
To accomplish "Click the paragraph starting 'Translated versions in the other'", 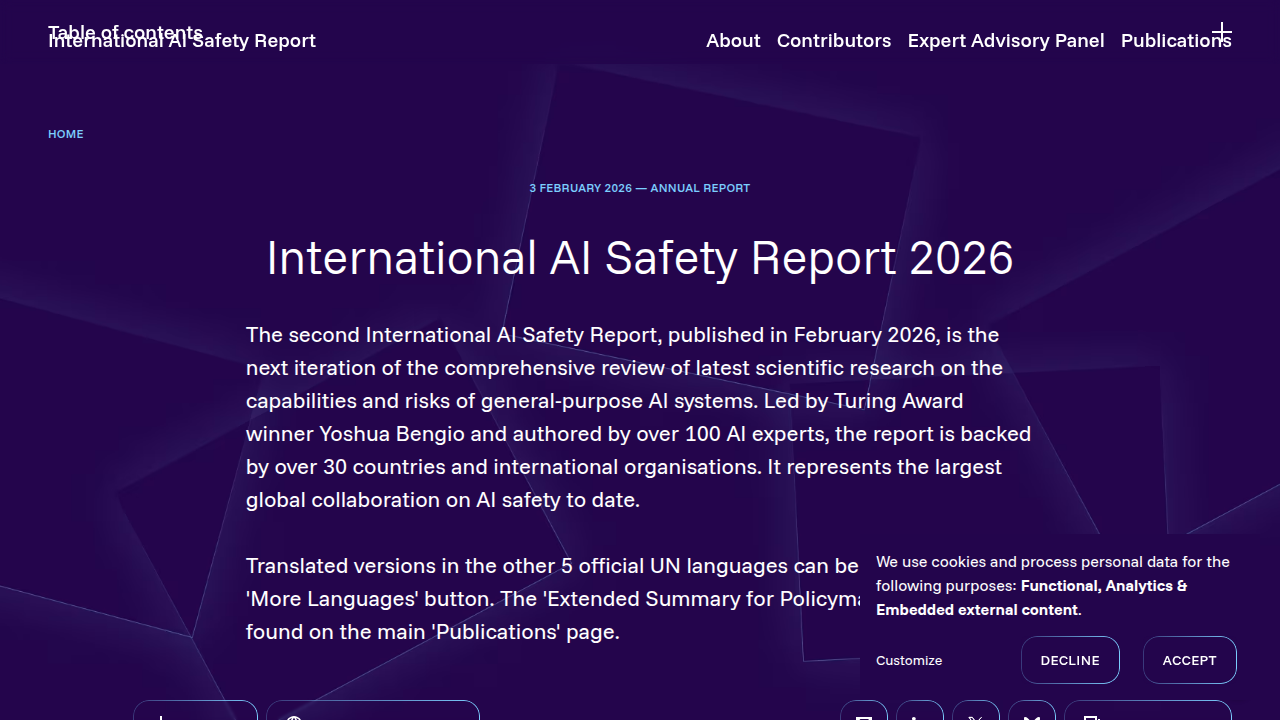I will tap(552, 599).
